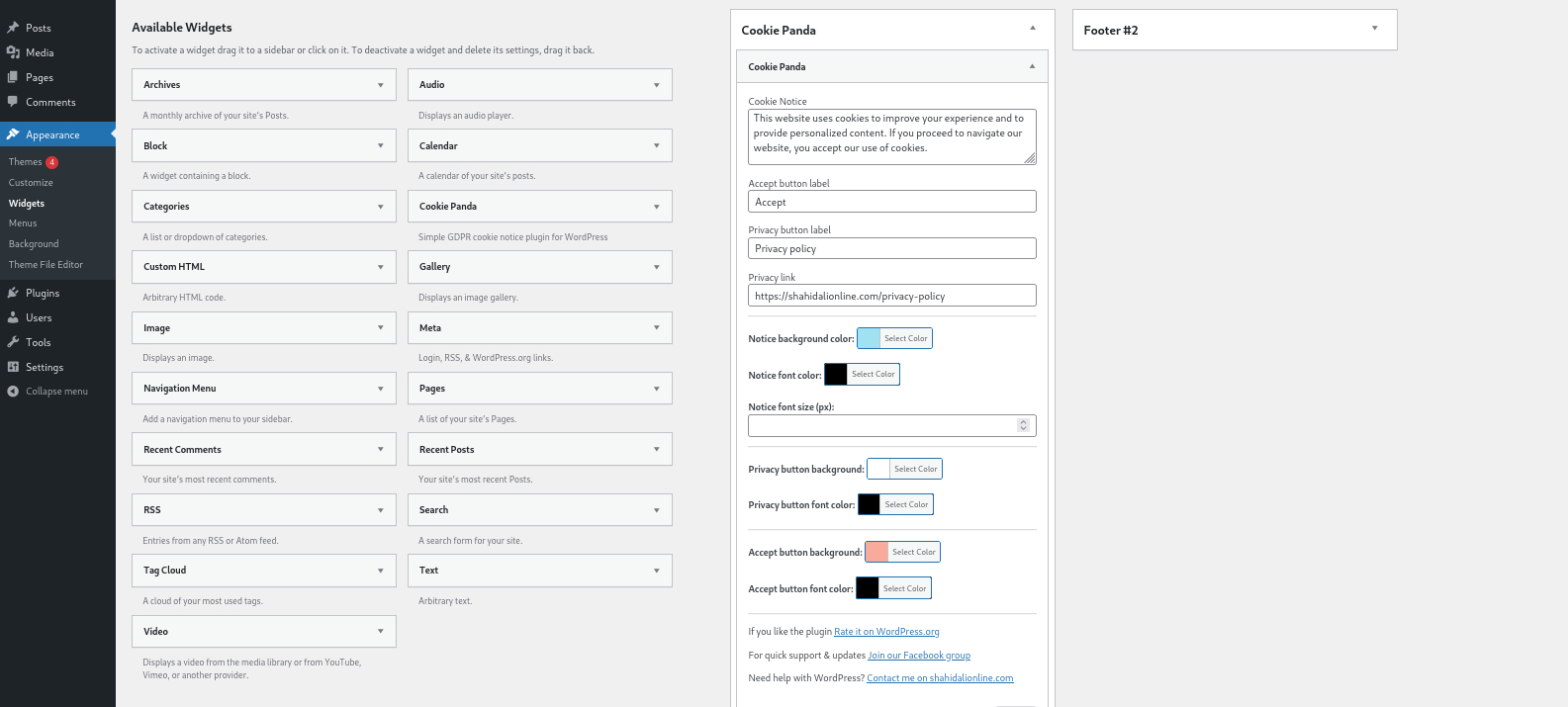This screenshot has height=707, width=1568.
Task: Expand the Archives widget dropdown arrow
Action: (x=380, y=85)
